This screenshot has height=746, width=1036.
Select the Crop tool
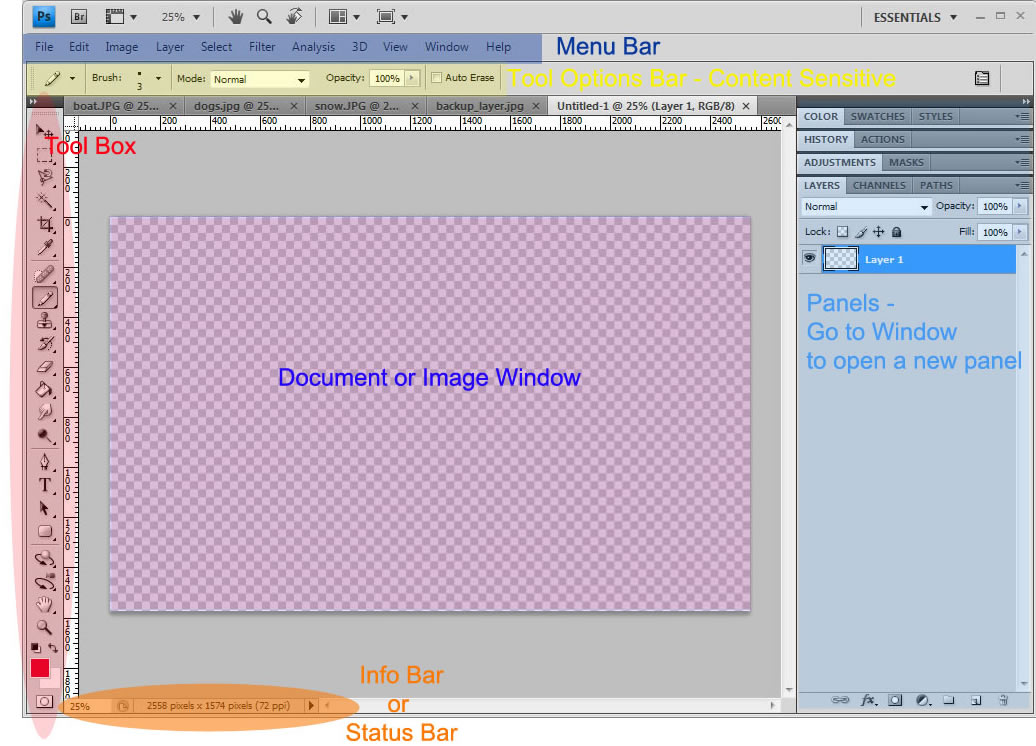(x=44, y=224)
